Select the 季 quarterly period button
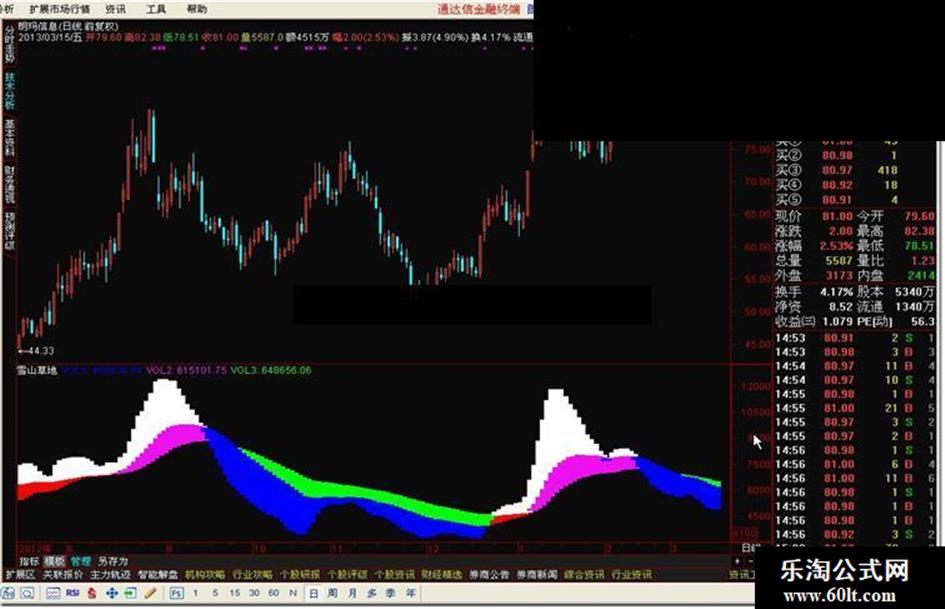 [x=391, y=593]
